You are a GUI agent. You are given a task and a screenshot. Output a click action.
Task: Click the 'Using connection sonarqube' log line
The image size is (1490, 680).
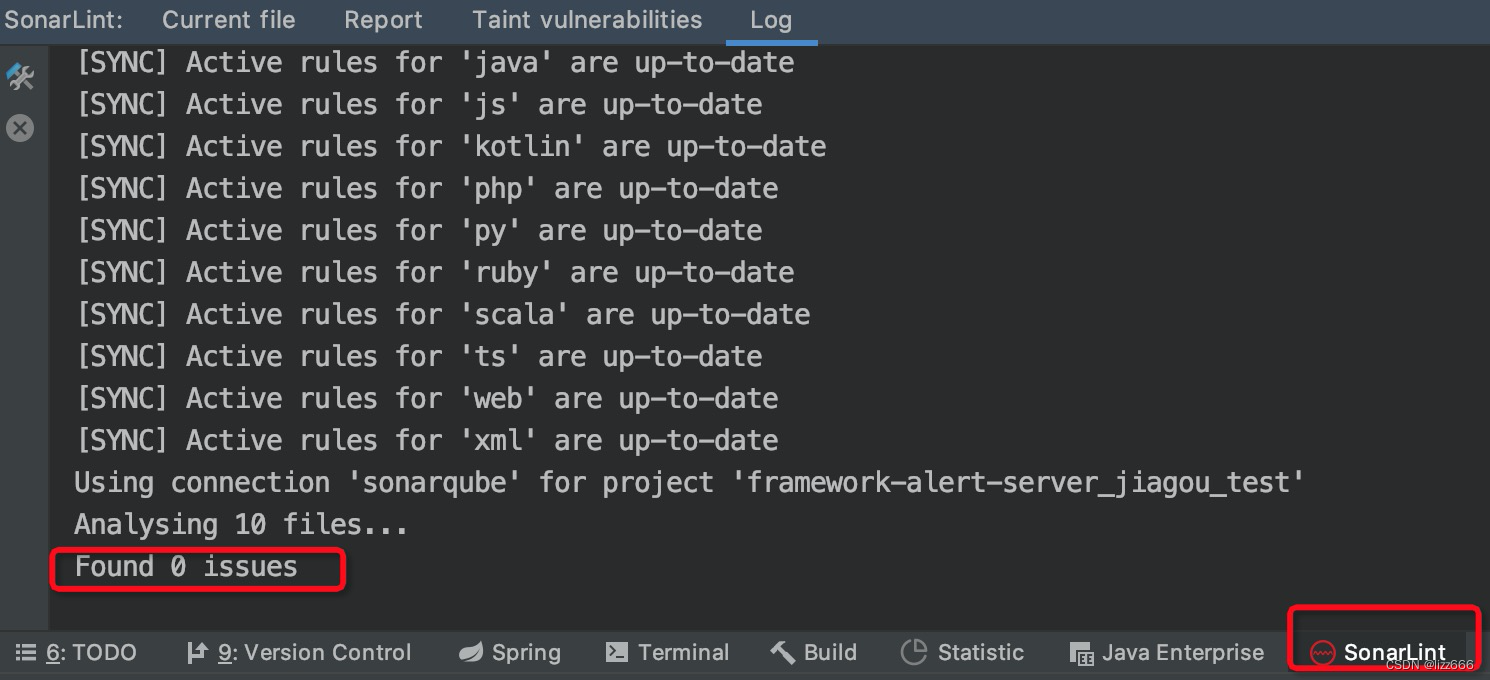689,483
